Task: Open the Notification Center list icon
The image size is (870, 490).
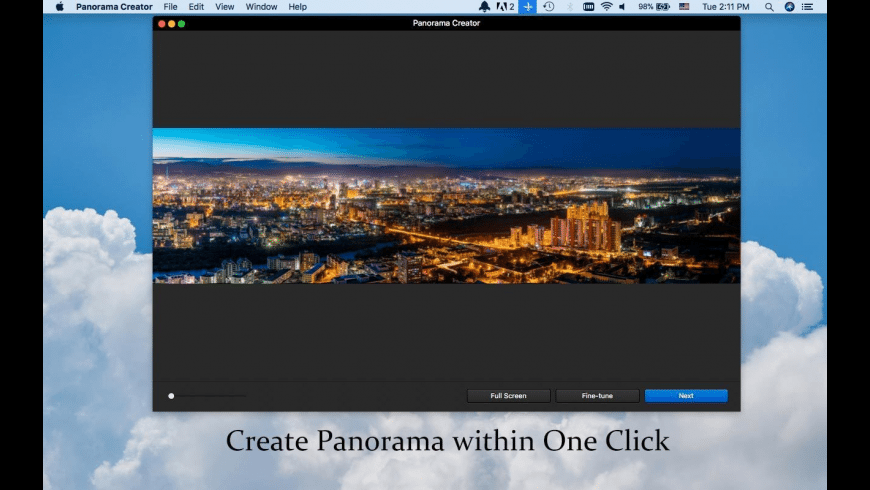Action: click(x=808, y=7)
